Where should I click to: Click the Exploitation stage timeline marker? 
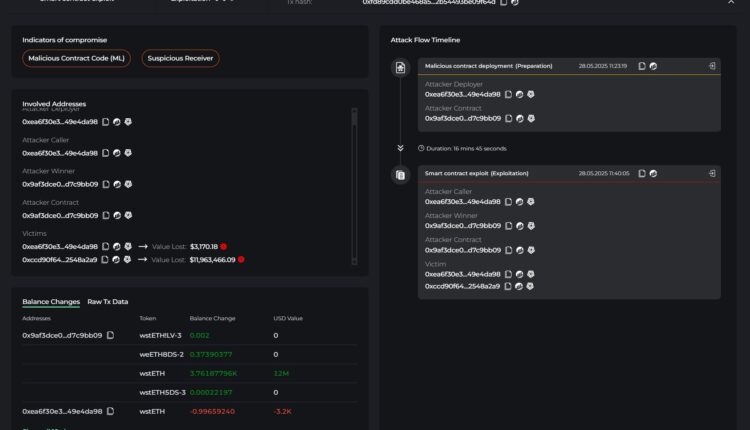point(400,175)
